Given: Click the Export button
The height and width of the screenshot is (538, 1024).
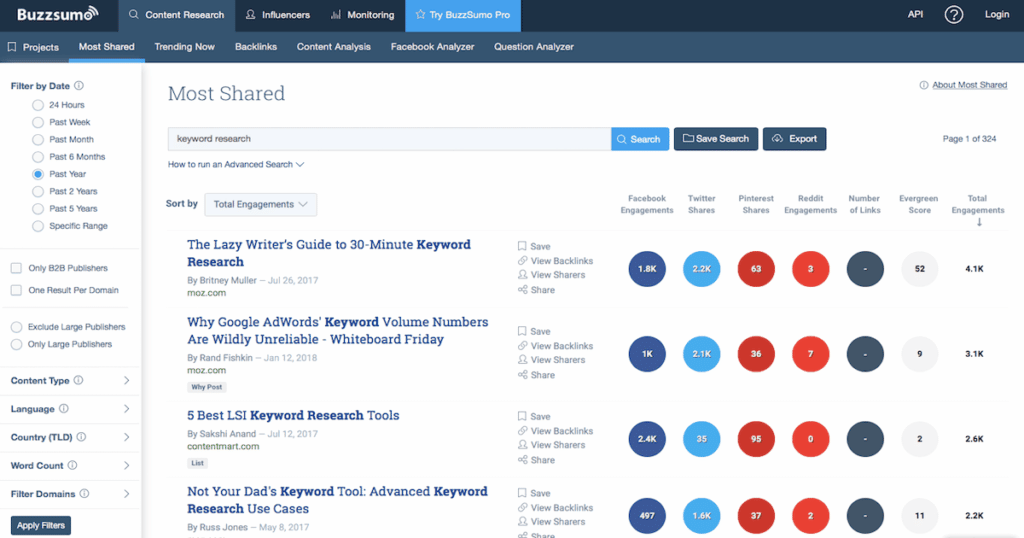Looking at the screenshot, I should (x=794, y=139).
